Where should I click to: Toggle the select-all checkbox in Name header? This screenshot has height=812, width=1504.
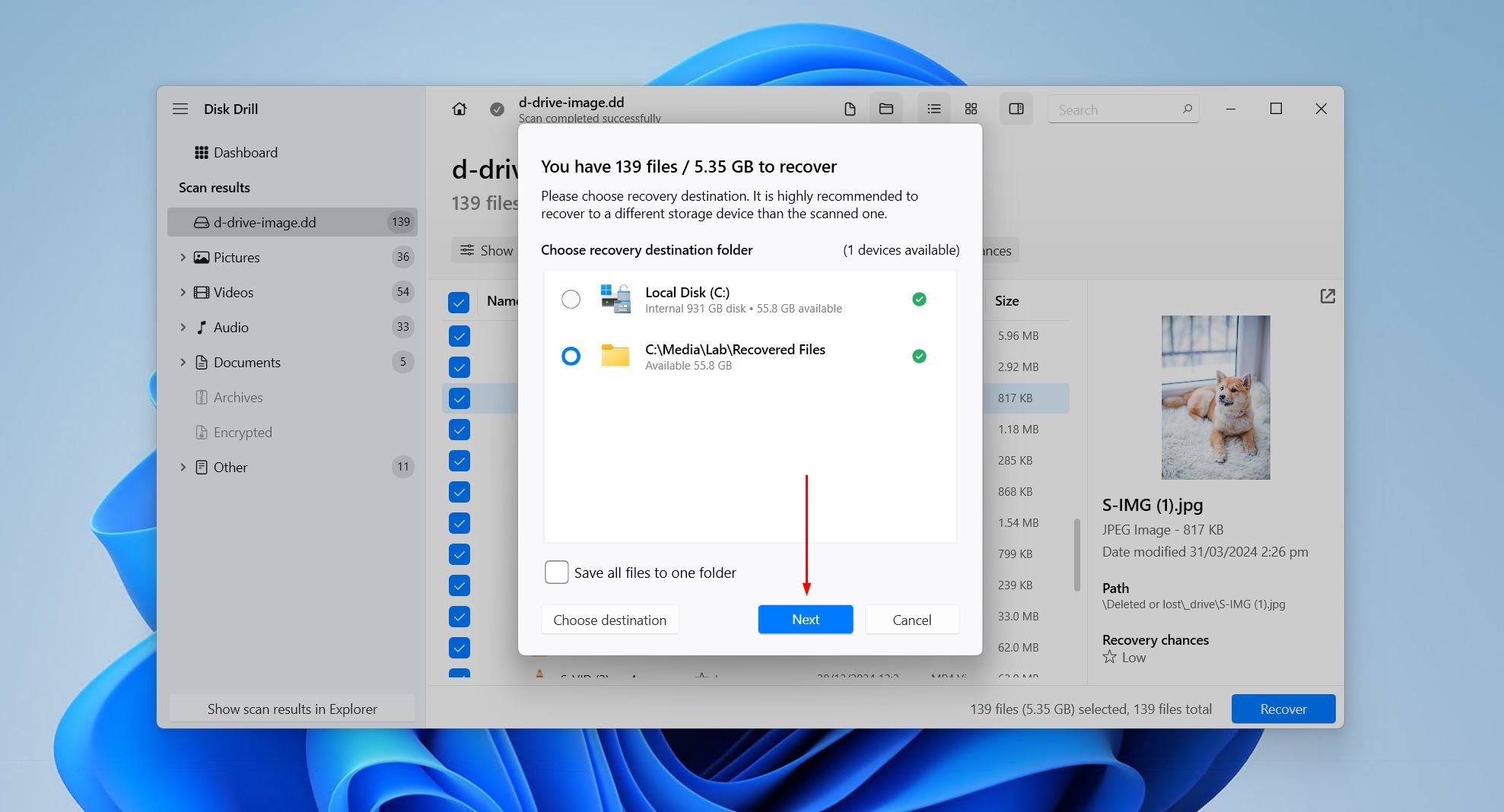pos(459,302)
